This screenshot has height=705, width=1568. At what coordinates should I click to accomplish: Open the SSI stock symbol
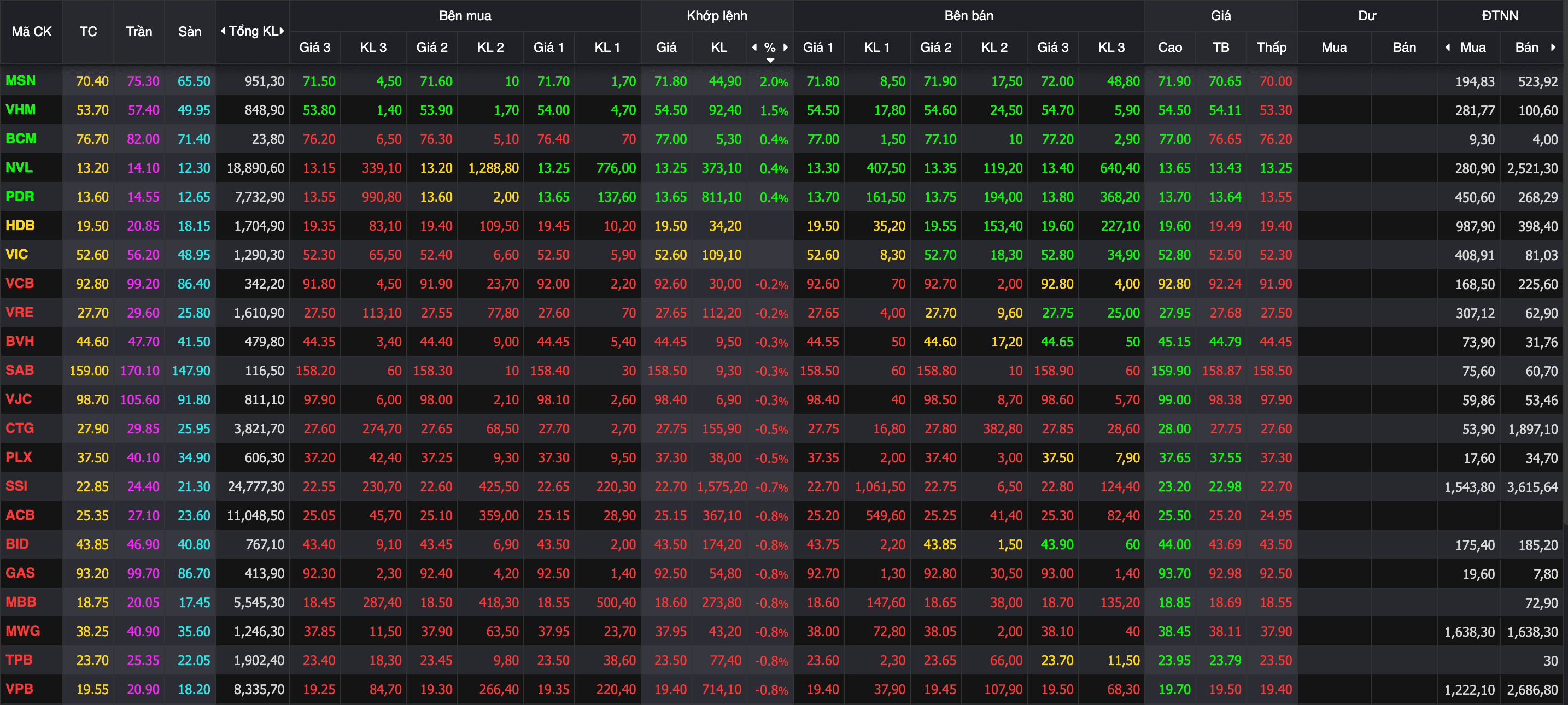[16, 486]
